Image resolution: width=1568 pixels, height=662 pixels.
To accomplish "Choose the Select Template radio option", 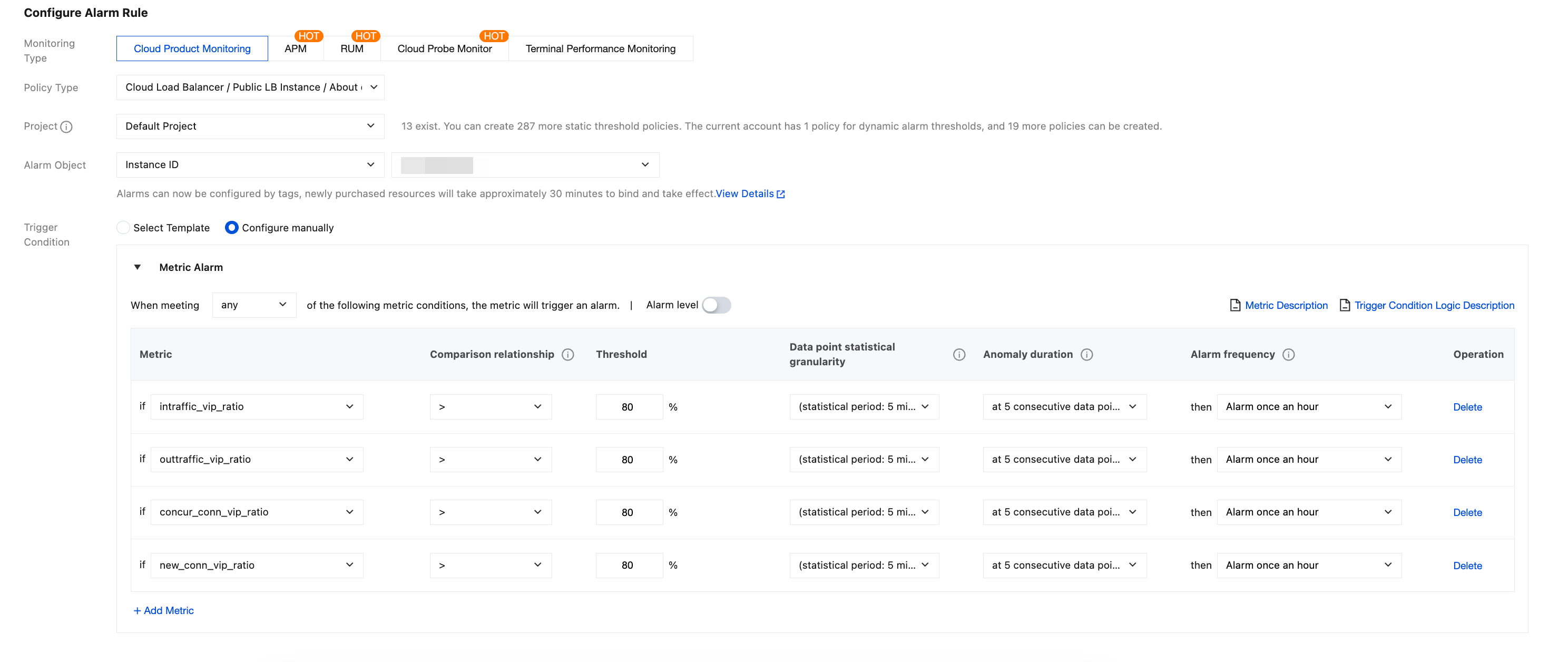I will 123,228.
